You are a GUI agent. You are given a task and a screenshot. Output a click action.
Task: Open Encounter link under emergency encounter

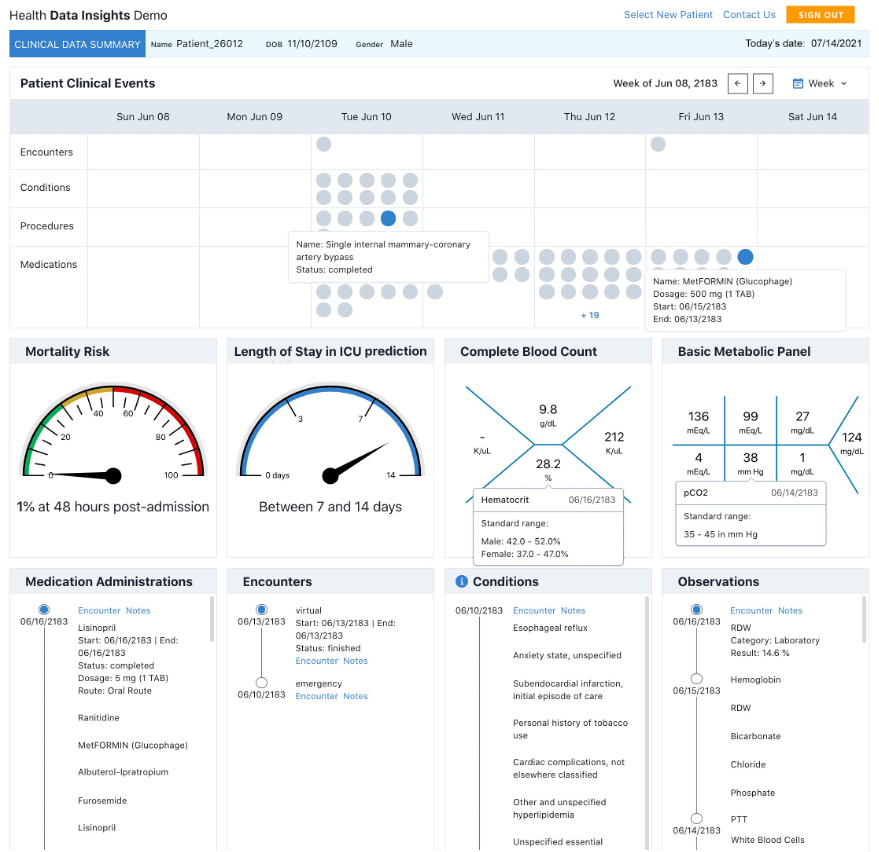tap(317, 696)
